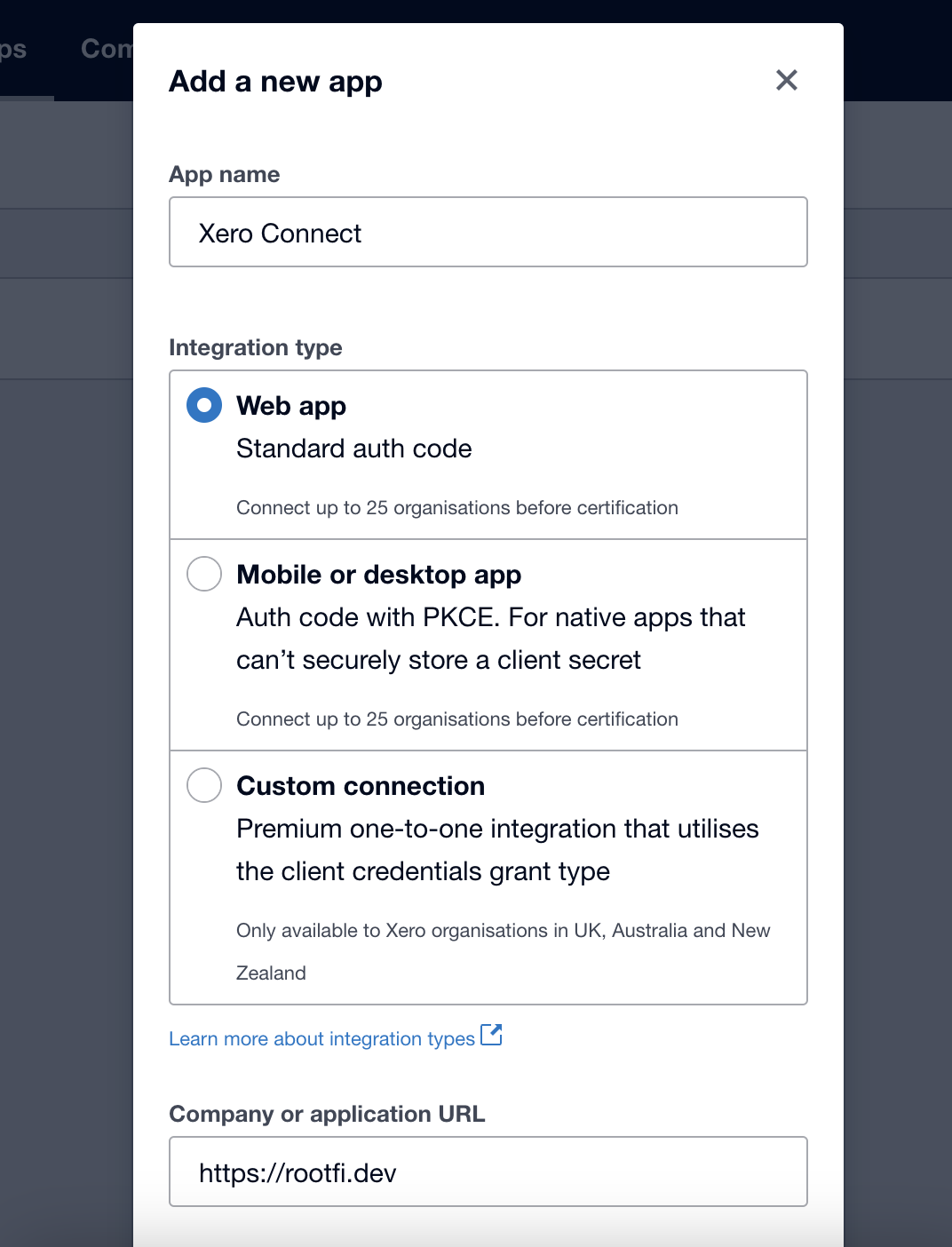
Task: Open Learn more about integration types link
Action: click(x=321, y=1039)
